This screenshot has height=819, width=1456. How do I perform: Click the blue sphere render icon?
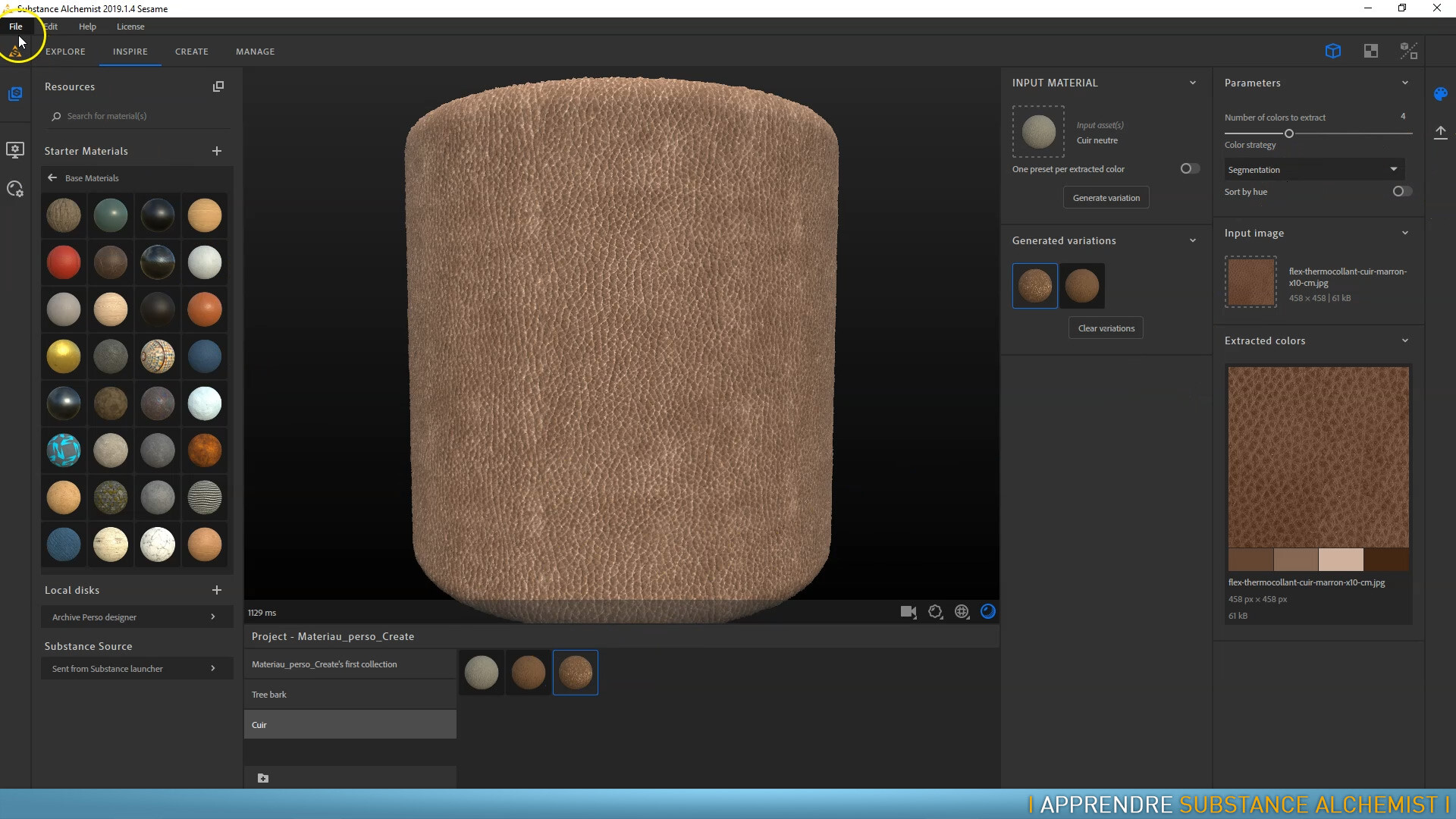(x=988, y=612)
